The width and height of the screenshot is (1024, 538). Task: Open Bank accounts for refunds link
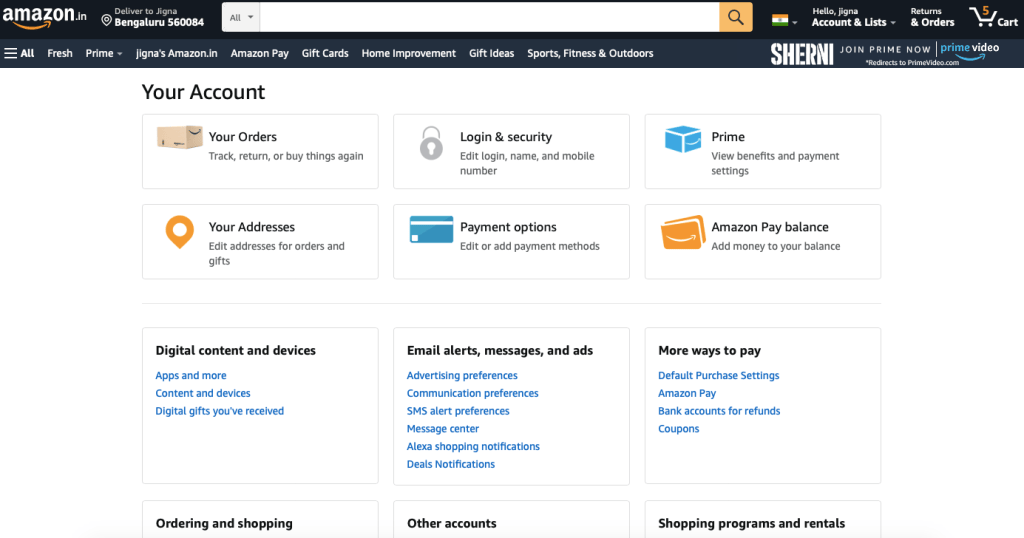[x=719, y=411]
